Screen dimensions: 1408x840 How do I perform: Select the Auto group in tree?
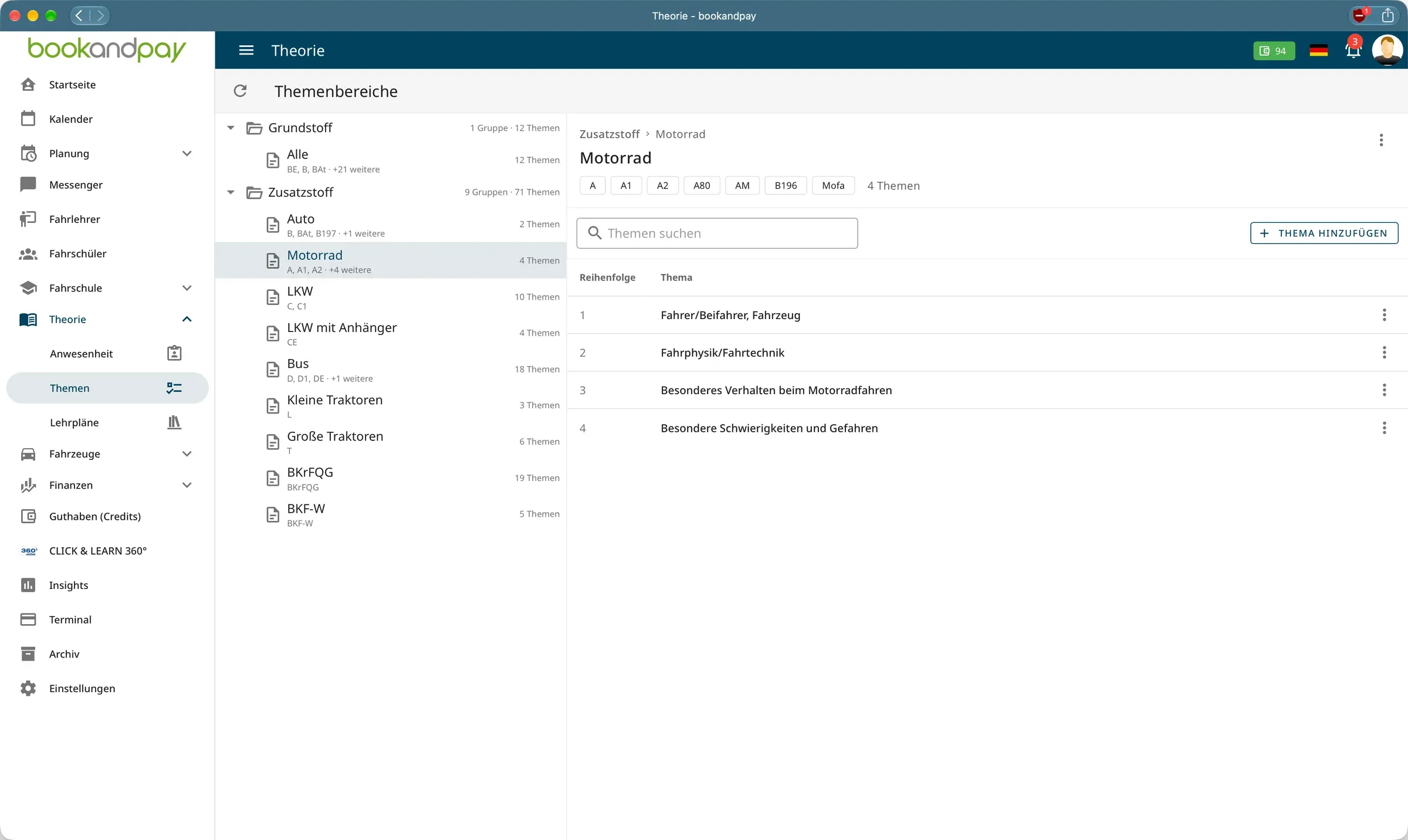pyautogui.click(x=391, y=225)
